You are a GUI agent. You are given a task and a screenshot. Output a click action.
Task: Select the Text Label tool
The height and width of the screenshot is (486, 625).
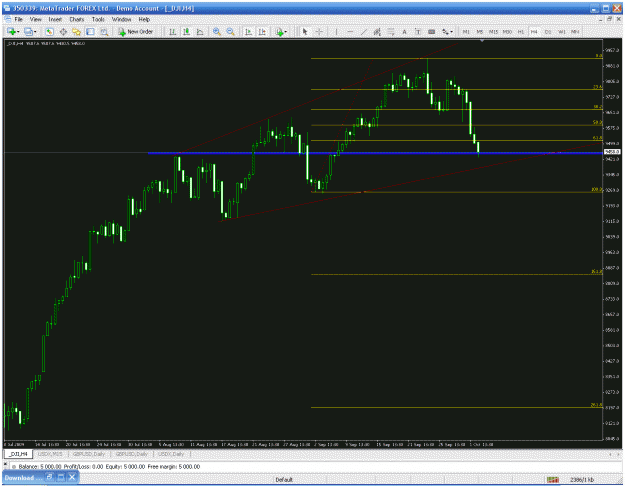coord(418,31)
